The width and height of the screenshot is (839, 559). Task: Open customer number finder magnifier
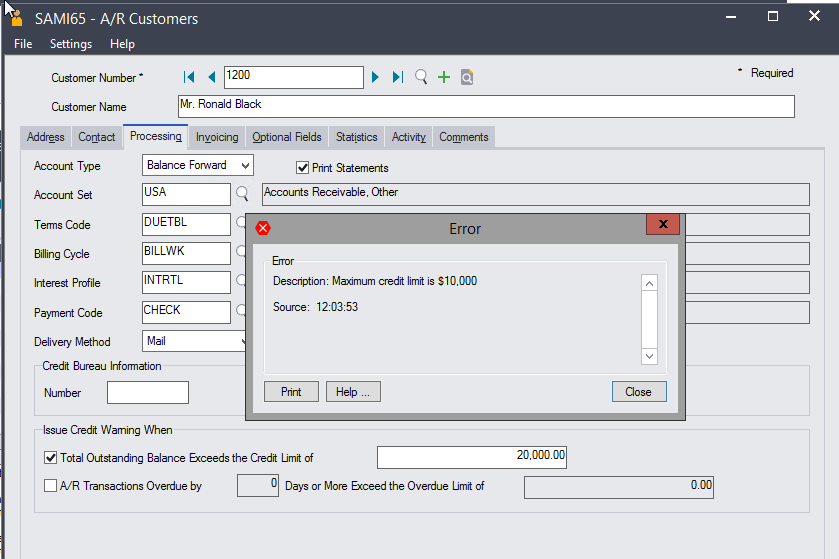[x=421, y=77]
